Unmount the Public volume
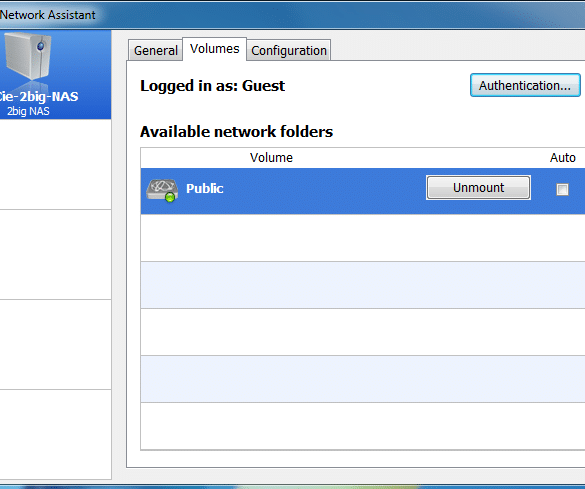This screenshot has height=489, width=585. tap(478, 188)
